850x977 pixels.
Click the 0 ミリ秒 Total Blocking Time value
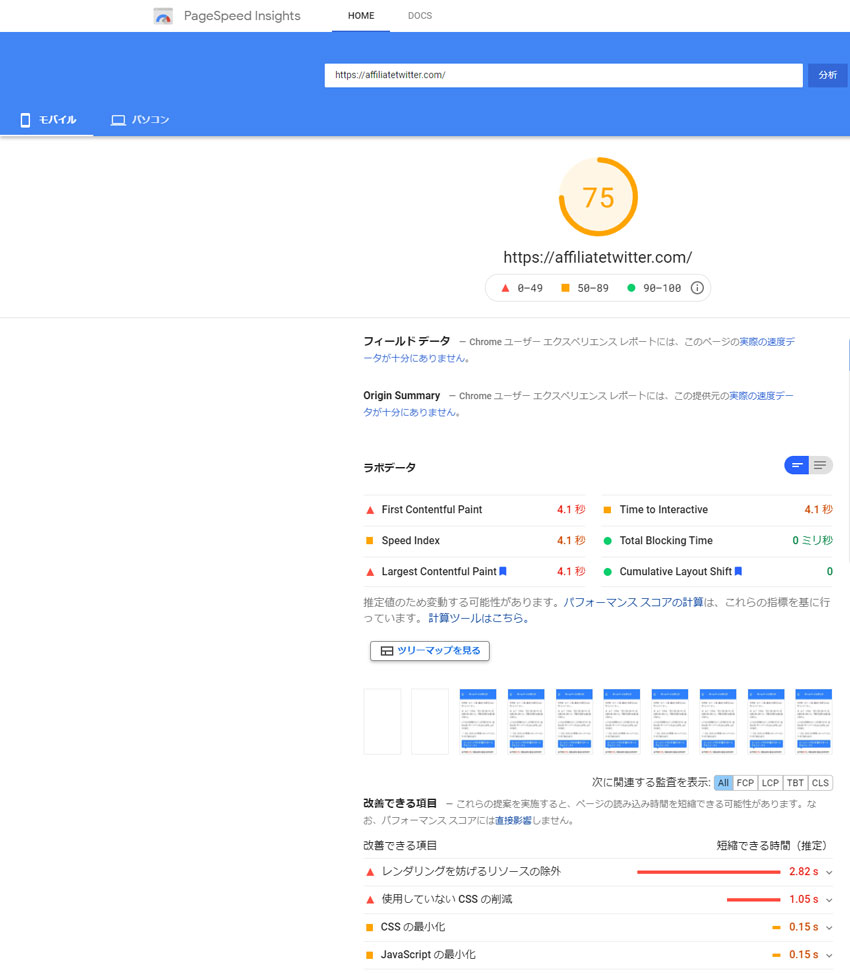click(813, 541)
